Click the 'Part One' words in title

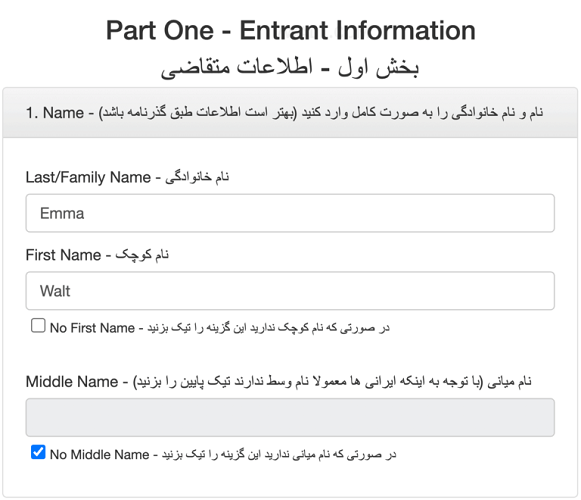pyautogui.click(x=160, y=30)
